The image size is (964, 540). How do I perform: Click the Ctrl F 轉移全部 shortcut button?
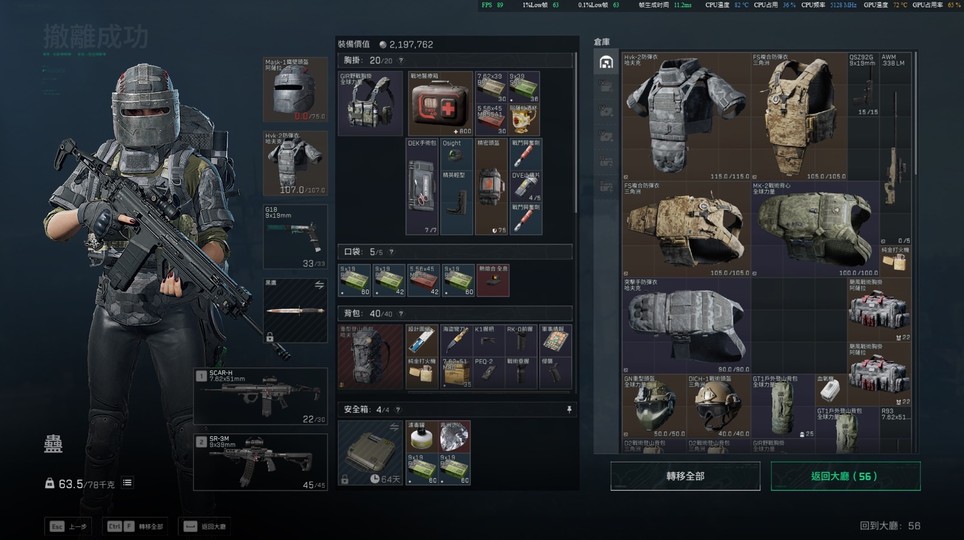tap(136, 526)
